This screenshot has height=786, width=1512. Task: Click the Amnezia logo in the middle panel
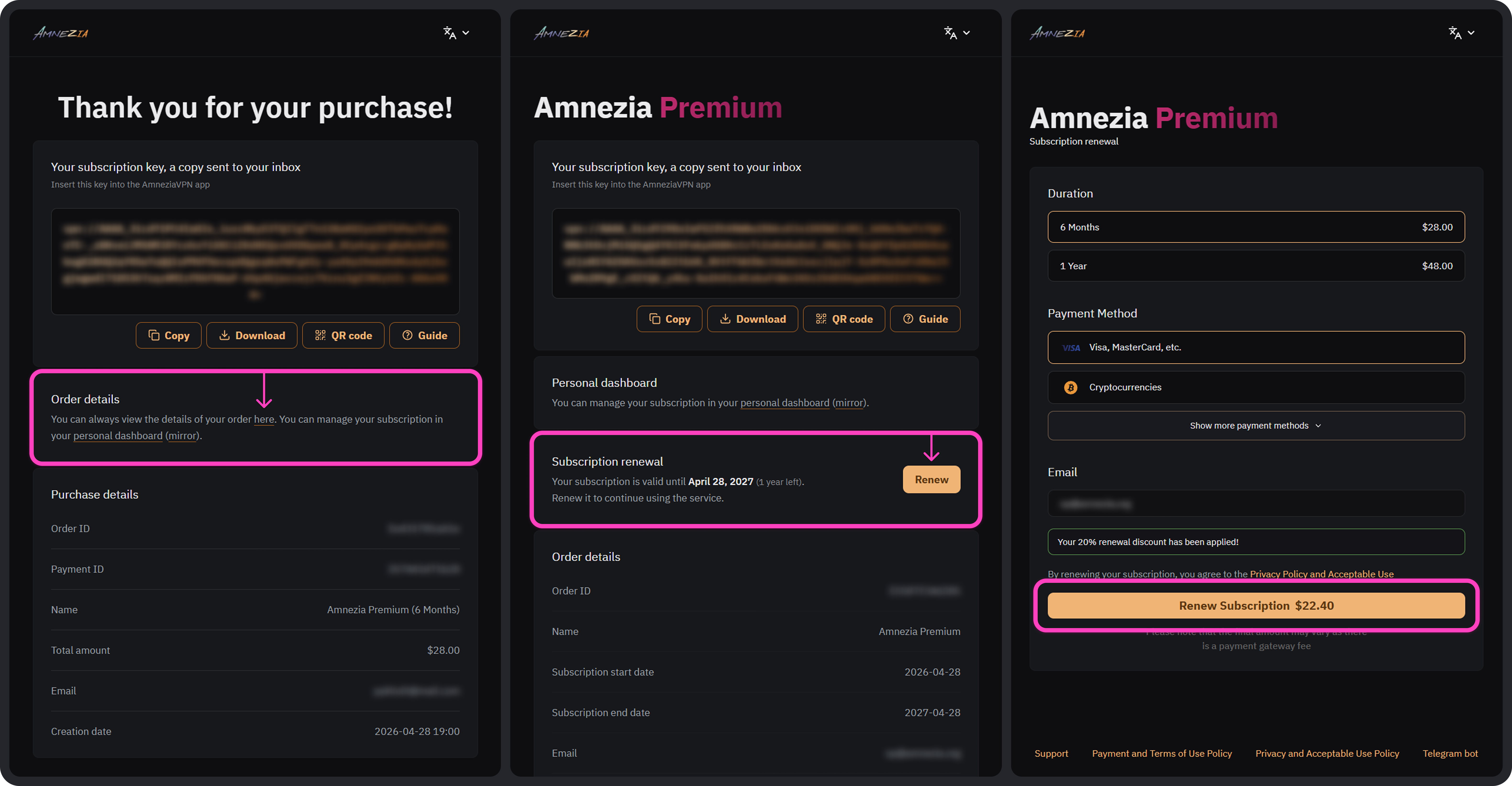pyautogui.click(x=561, y=33)
